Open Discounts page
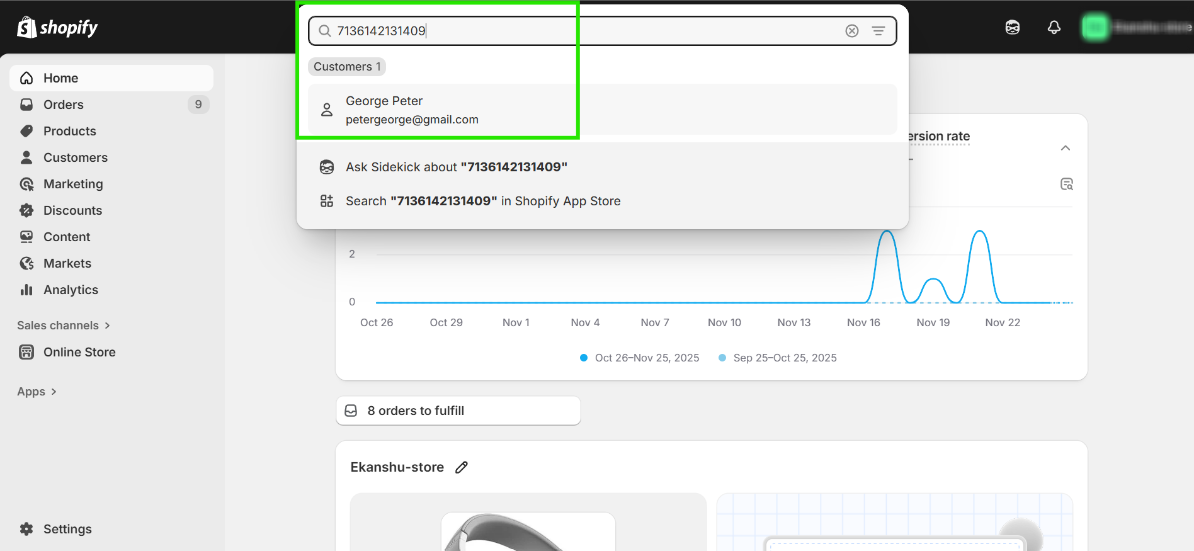Viewport: 1194px width, 551px height. click(x=111, y=210)
